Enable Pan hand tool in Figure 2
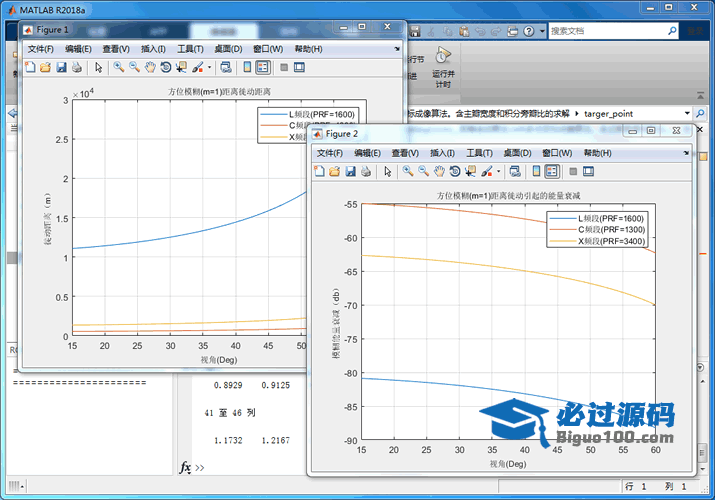Viewport: 715px width, 500px height. pos(439,171)
